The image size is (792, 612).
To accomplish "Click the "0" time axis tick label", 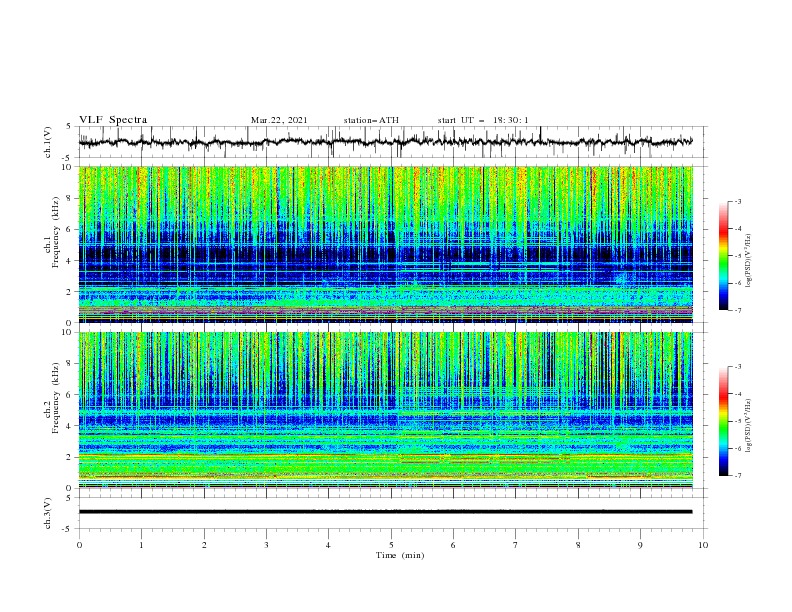I will coord(79,545).
